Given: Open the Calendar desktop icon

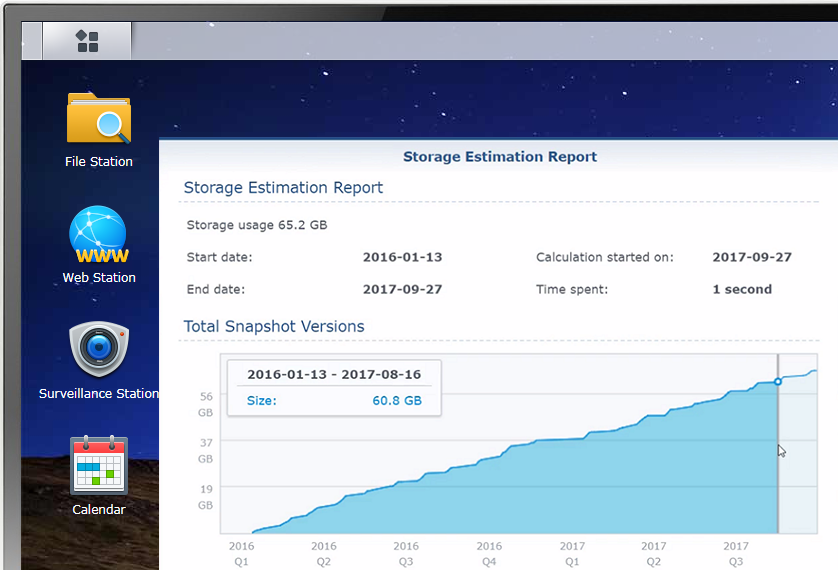Looking at the screenshot, I should [98, 465].
